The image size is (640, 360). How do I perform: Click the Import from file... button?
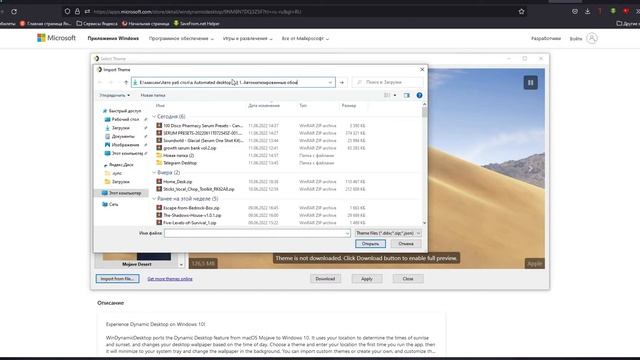pyautogui.click(x=118, y=279)
